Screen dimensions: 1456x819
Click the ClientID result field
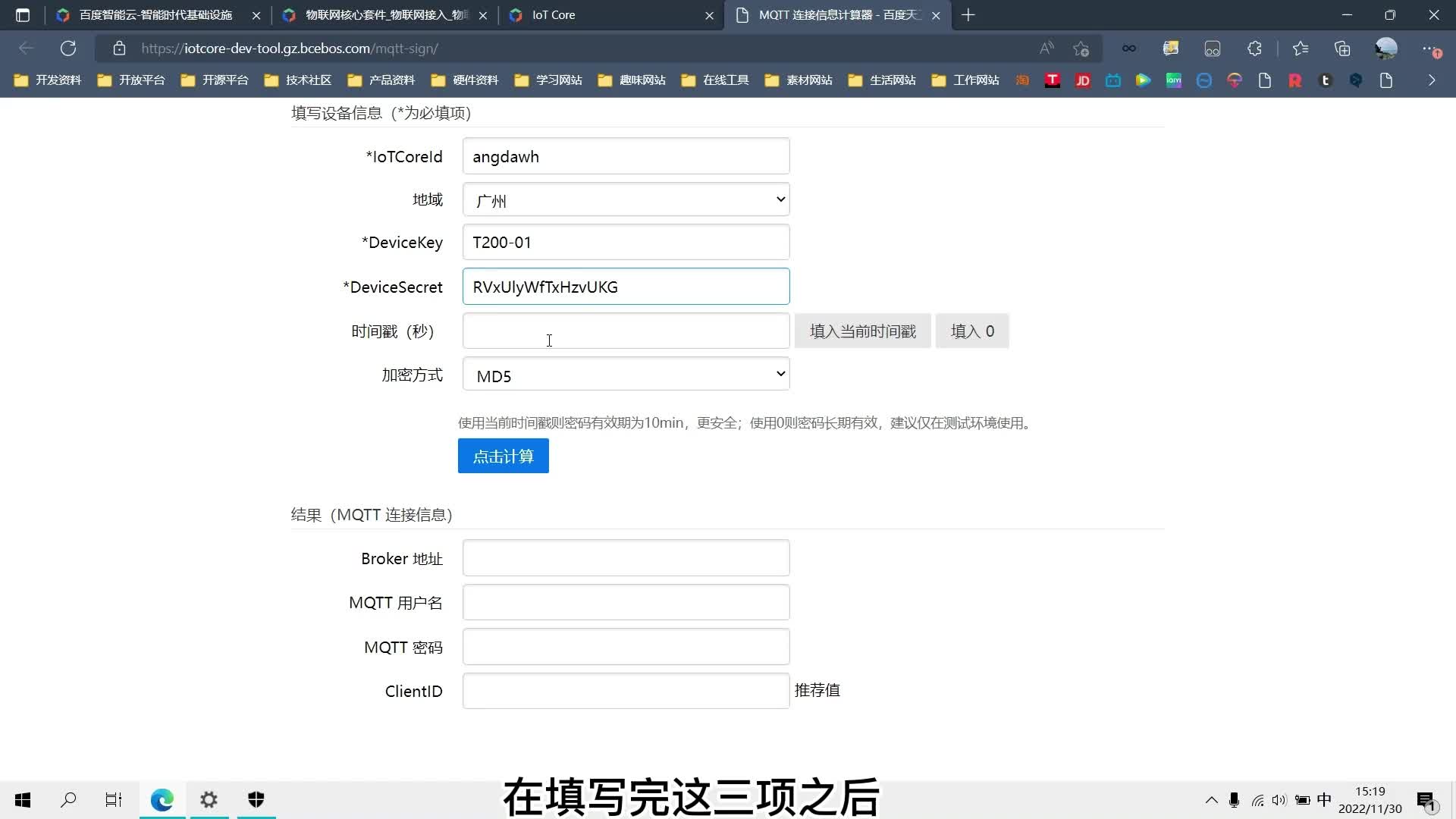coord(626,691)
